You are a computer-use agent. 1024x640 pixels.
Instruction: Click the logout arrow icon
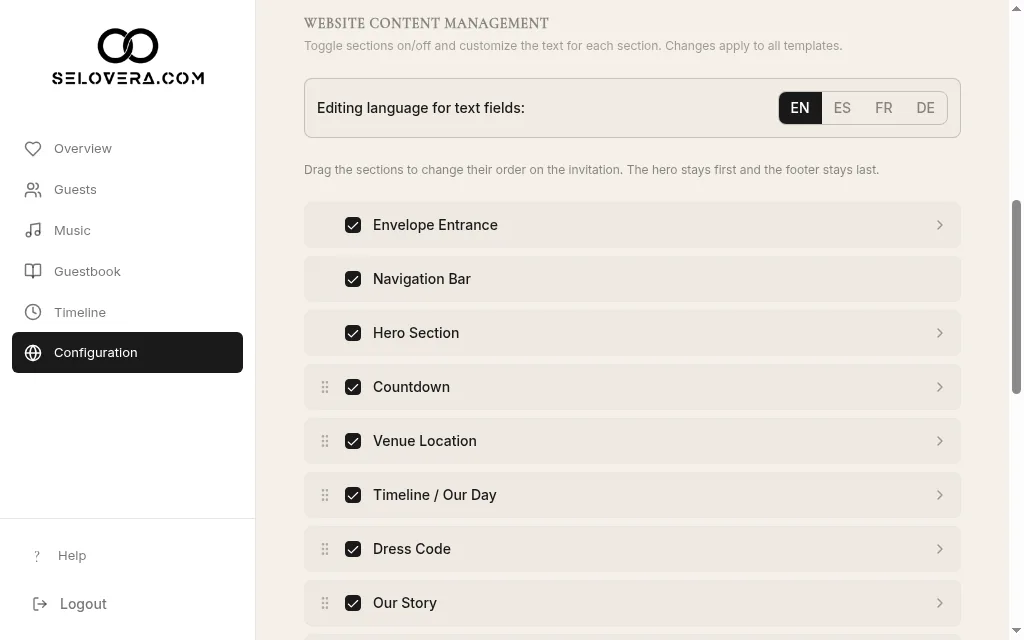(40, 604)
